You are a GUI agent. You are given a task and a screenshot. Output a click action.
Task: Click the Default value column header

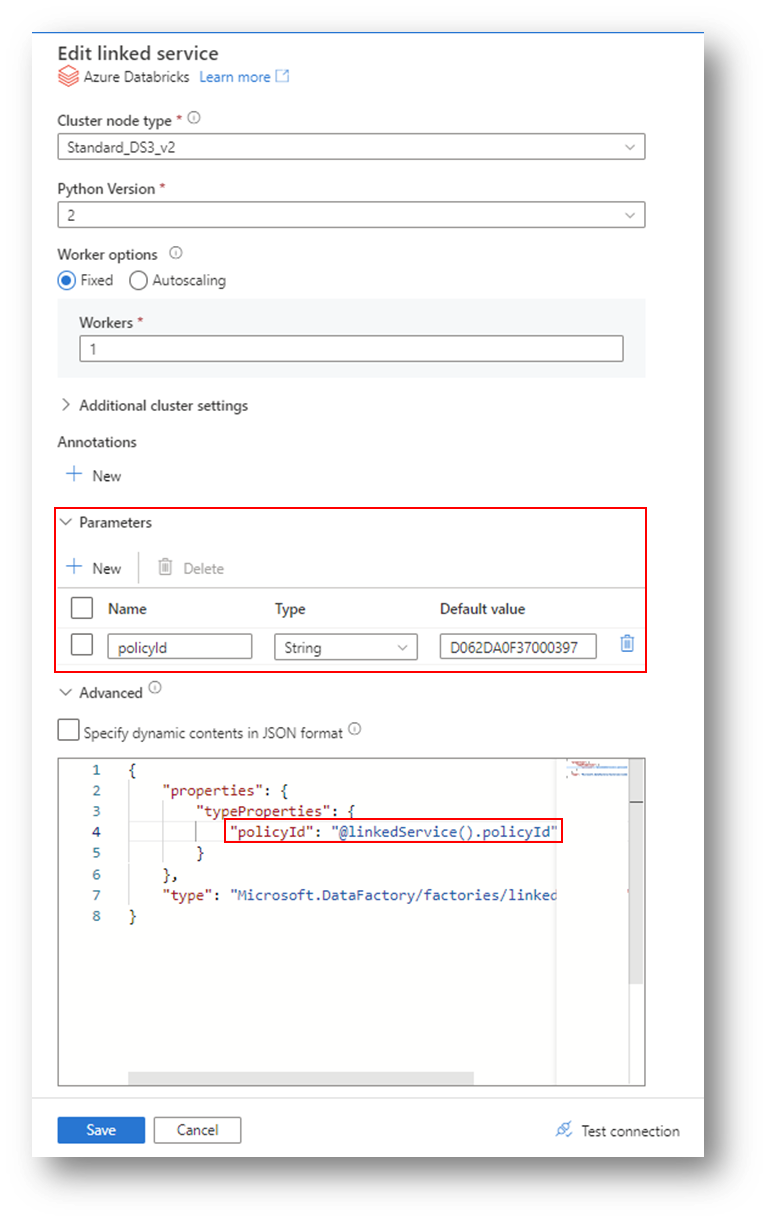click(x=482, y=609)
